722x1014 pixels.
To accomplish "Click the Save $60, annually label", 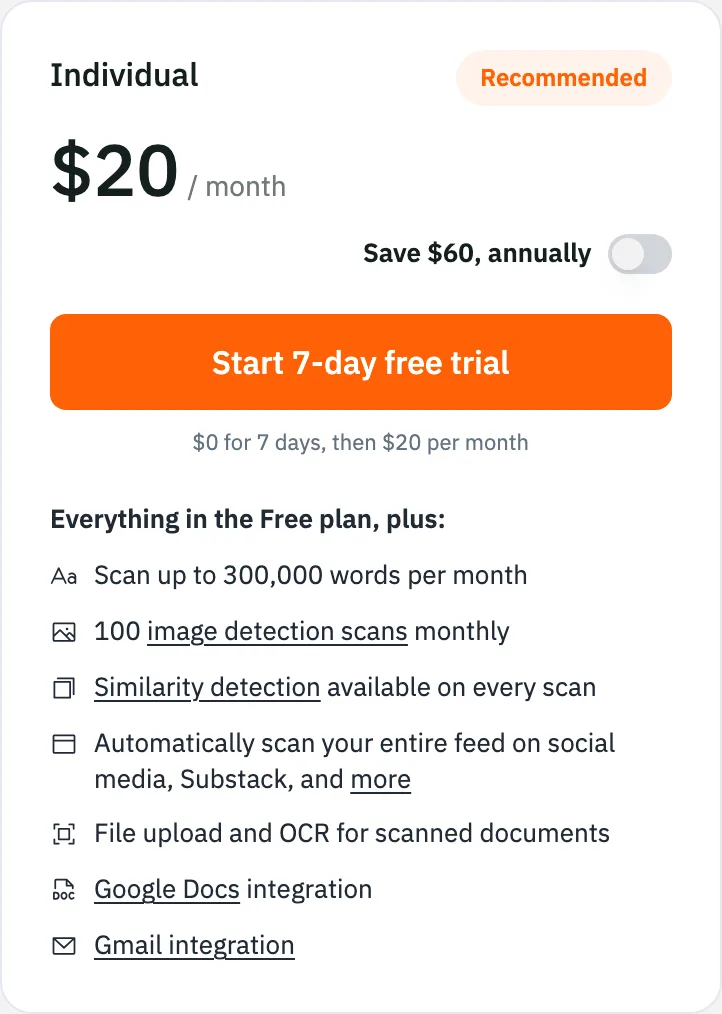I will point(477,254).
